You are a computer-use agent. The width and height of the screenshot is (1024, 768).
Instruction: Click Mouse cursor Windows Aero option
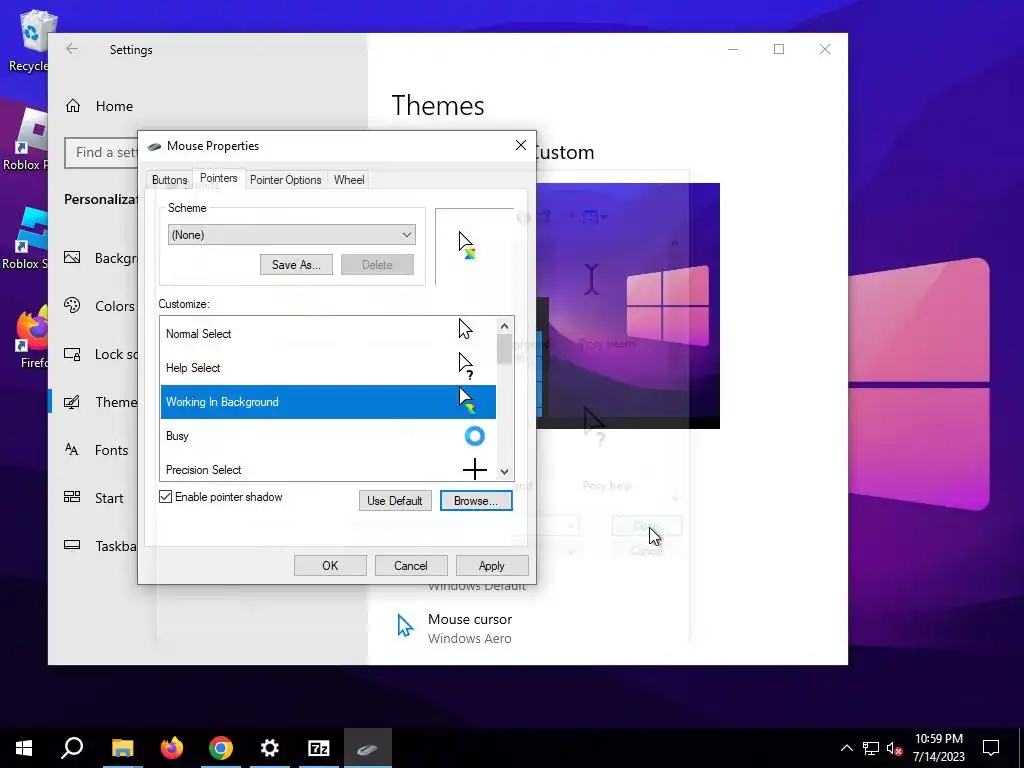(455, 628)
